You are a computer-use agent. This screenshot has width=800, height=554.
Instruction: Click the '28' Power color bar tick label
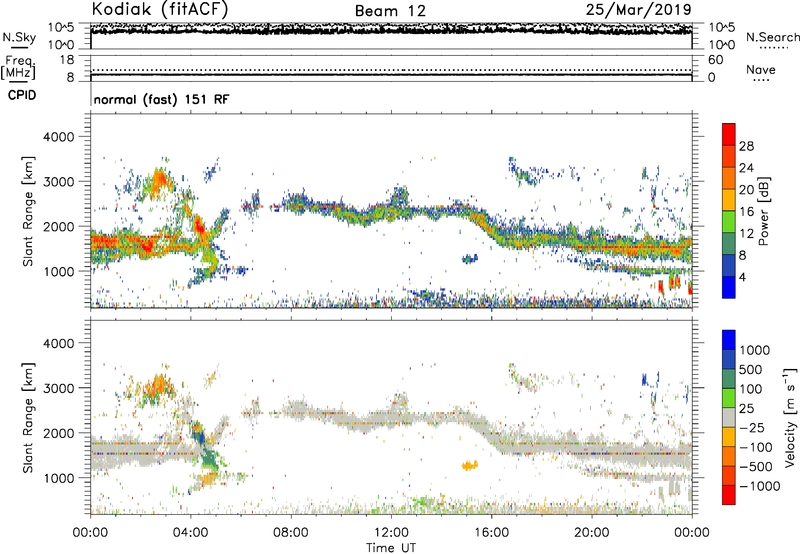pos(746,146)
